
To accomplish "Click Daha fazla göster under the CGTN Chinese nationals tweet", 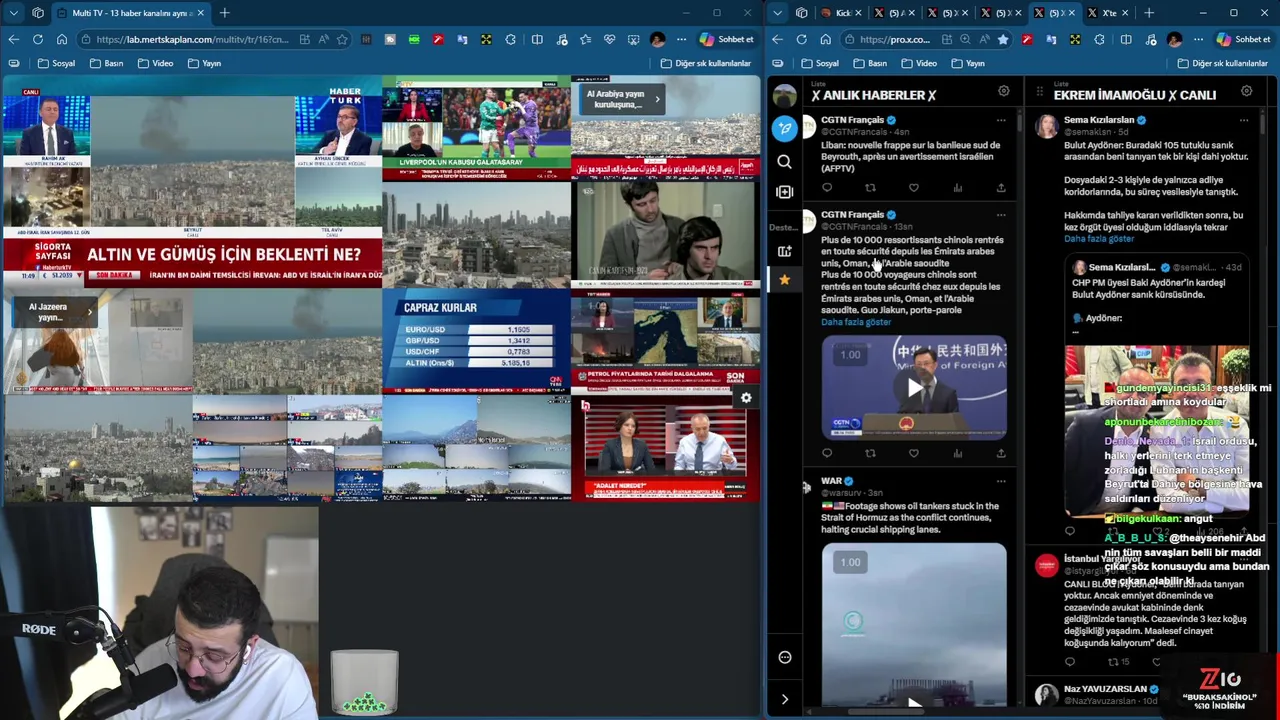I will [x=856, y=322].
